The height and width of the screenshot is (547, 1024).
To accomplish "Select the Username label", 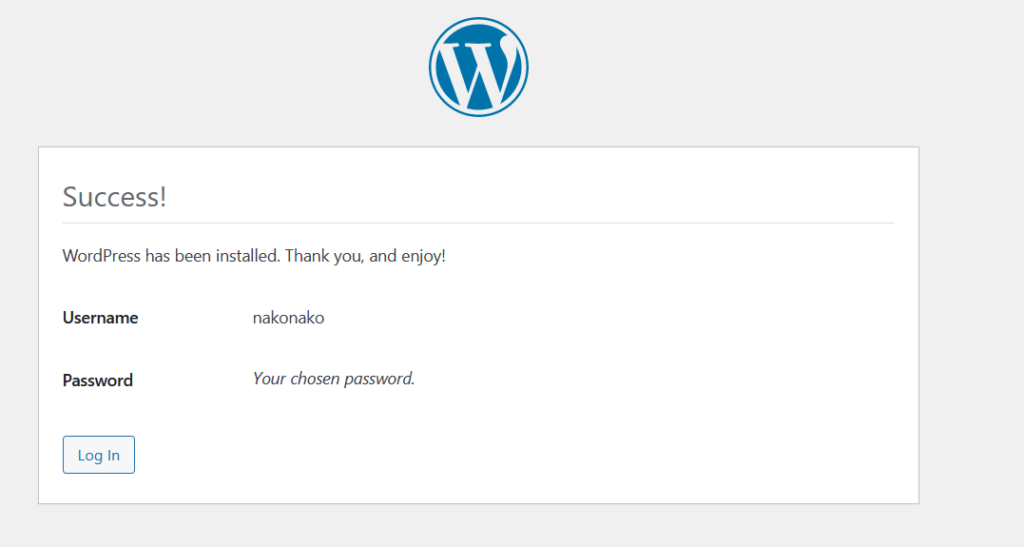I will coord(100,318).
